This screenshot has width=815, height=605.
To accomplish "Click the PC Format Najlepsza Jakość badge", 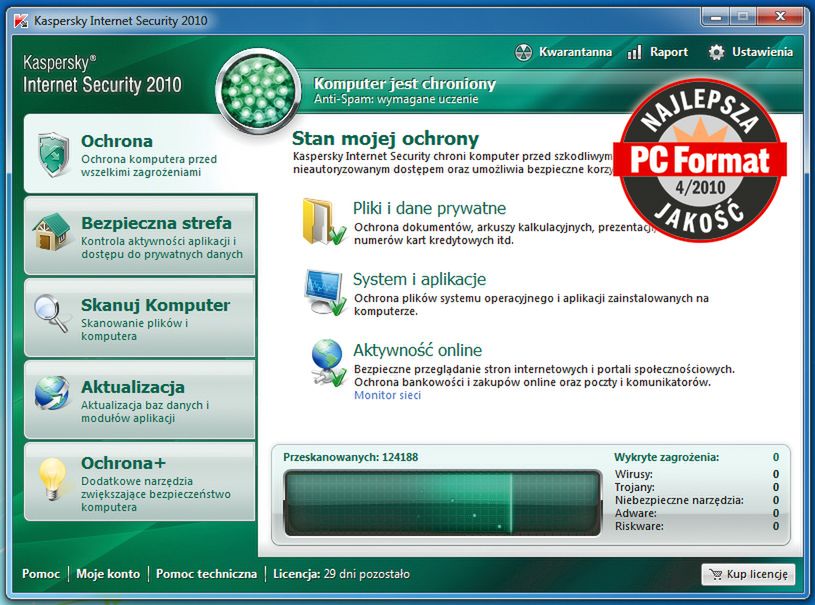I will point(700,160).
